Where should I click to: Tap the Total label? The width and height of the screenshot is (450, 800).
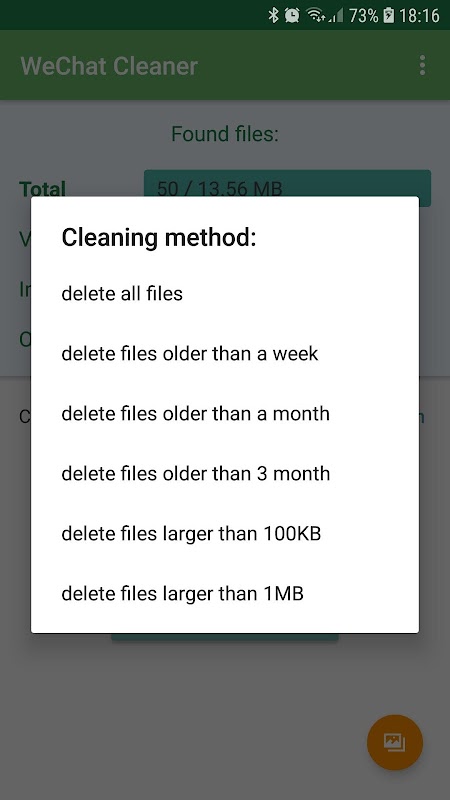coord(42,188)
